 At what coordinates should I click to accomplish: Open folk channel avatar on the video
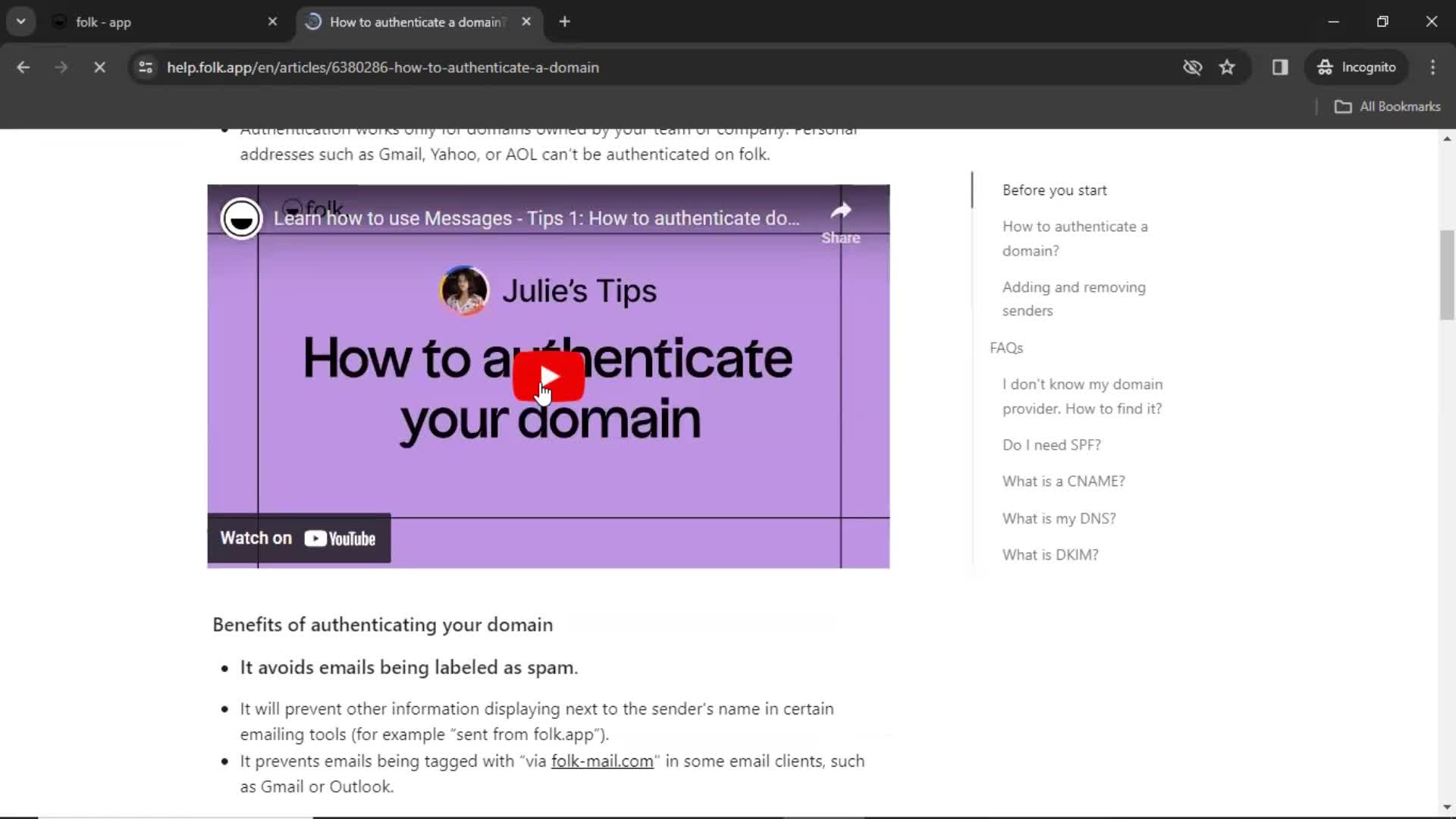click(241, 218)
